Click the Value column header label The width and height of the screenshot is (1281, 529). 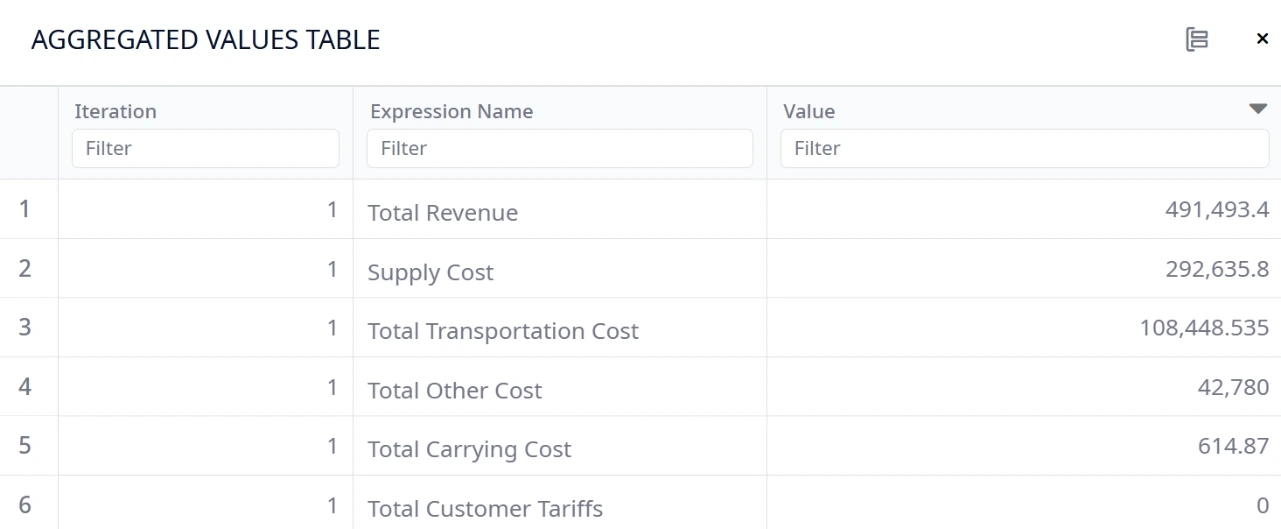(809, 112)
